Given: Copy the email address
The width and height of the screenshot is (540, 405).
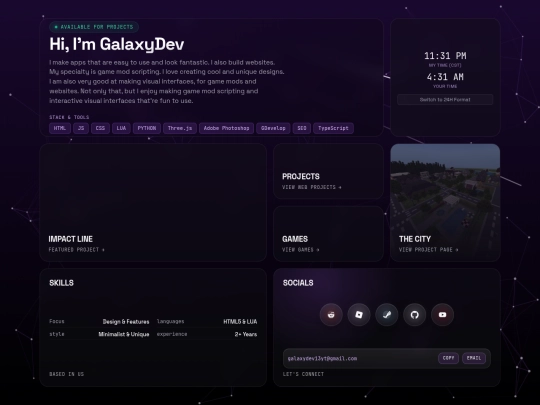Looking at the screenshot, I should pos(448,358).
